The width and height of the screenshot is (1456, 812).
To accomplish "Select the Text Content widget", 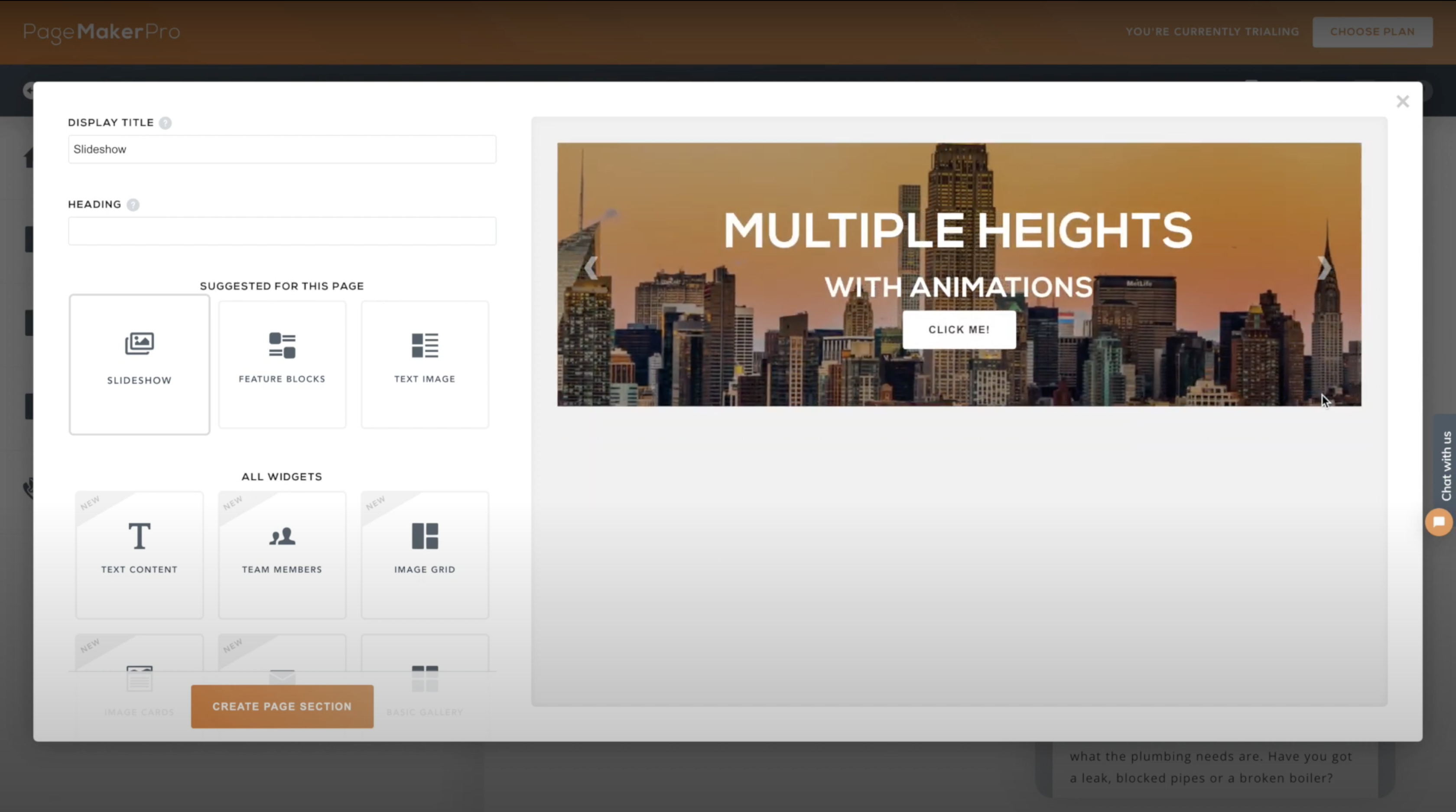I will pos(139,554).
